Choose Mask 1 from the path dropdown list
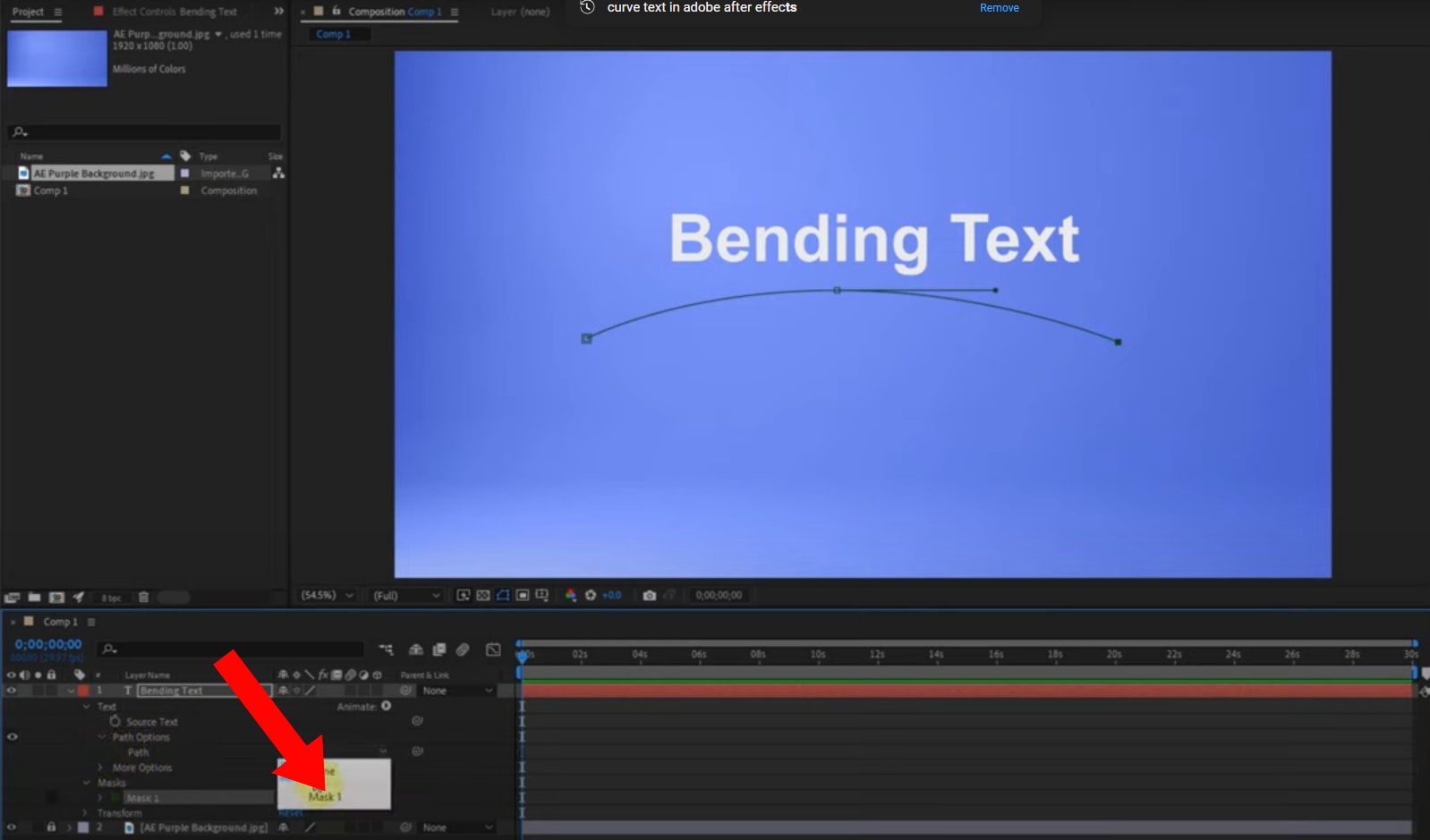Screen dimensions: 1430x840 325,796
